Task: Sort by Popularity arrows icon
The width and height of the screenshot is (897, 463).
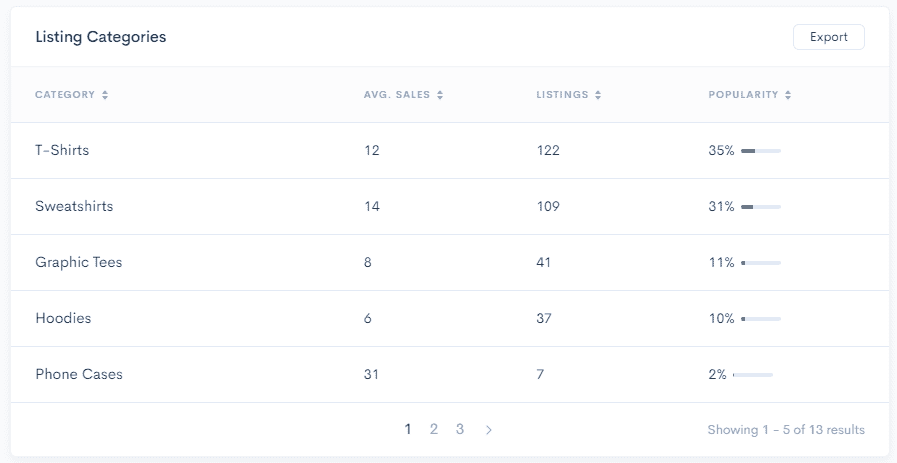Action: [x=788, y=96]
